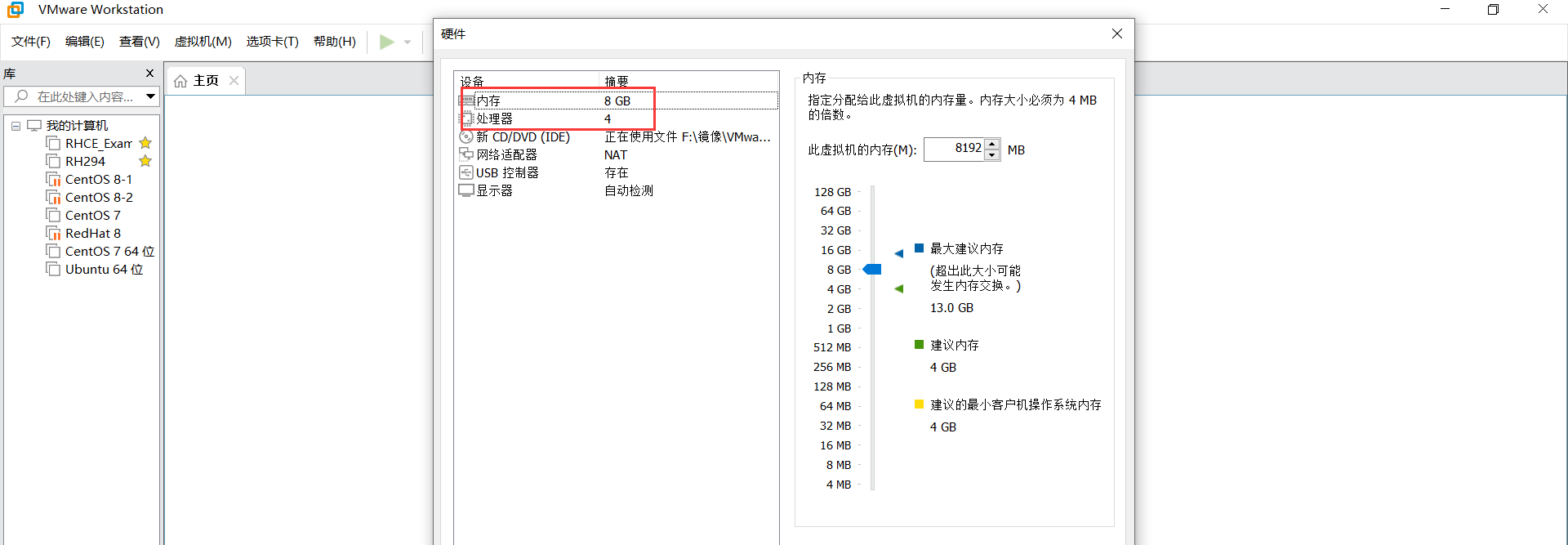The image size is (1568, 545).
Task: Open the 文件(F) menu
Action: point(31,42)
